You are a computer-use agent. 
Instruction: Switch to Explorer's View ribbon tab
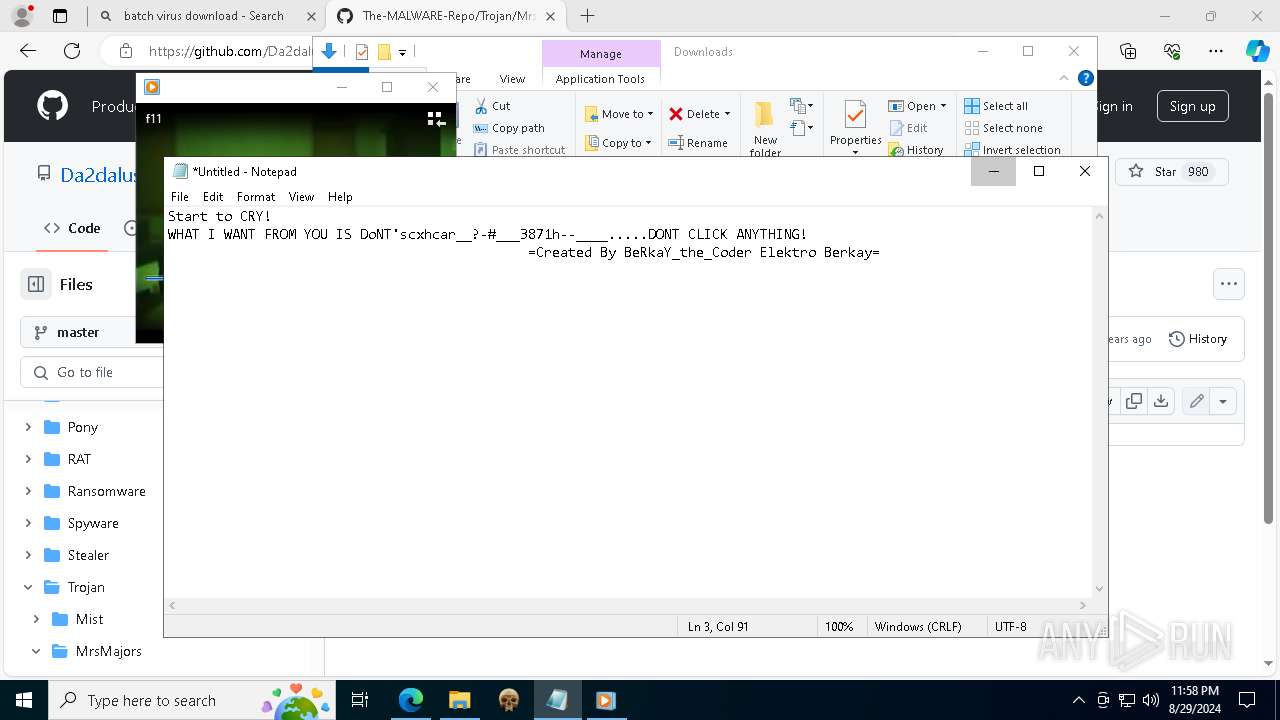512,79
